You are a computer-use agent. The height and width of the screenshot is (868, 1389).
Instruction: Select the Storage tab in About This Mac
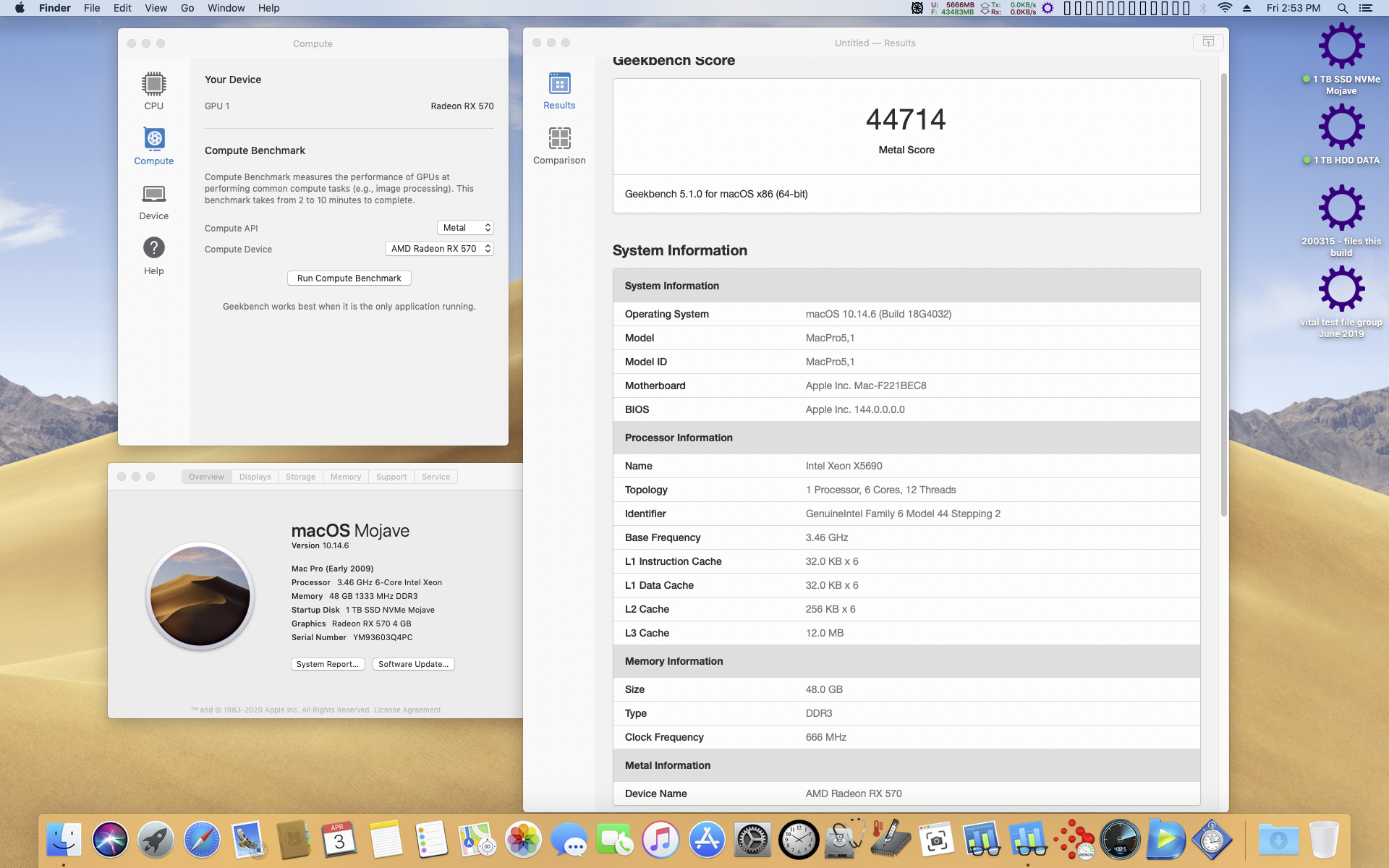(300, 477)
